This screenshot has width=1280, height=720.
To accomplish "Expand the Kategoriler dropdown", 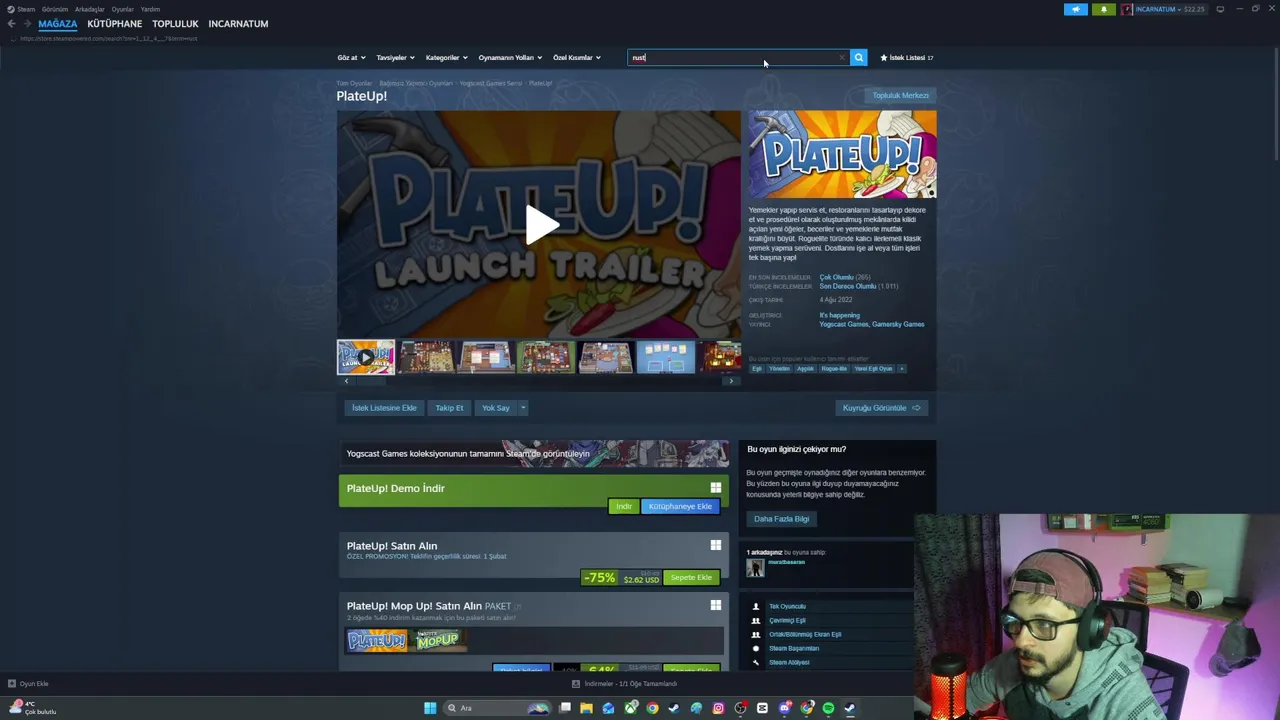I will pos(446,58).
